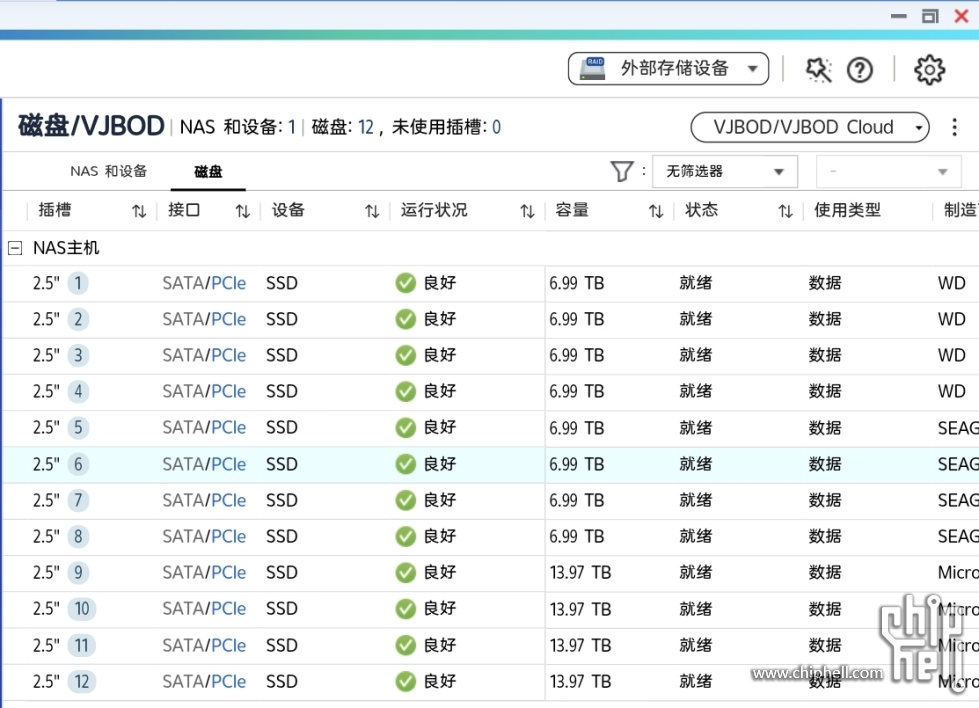Sort by the 接口 column arrows
The width and height of the screenshot is (979, 708).
(243, 212)
